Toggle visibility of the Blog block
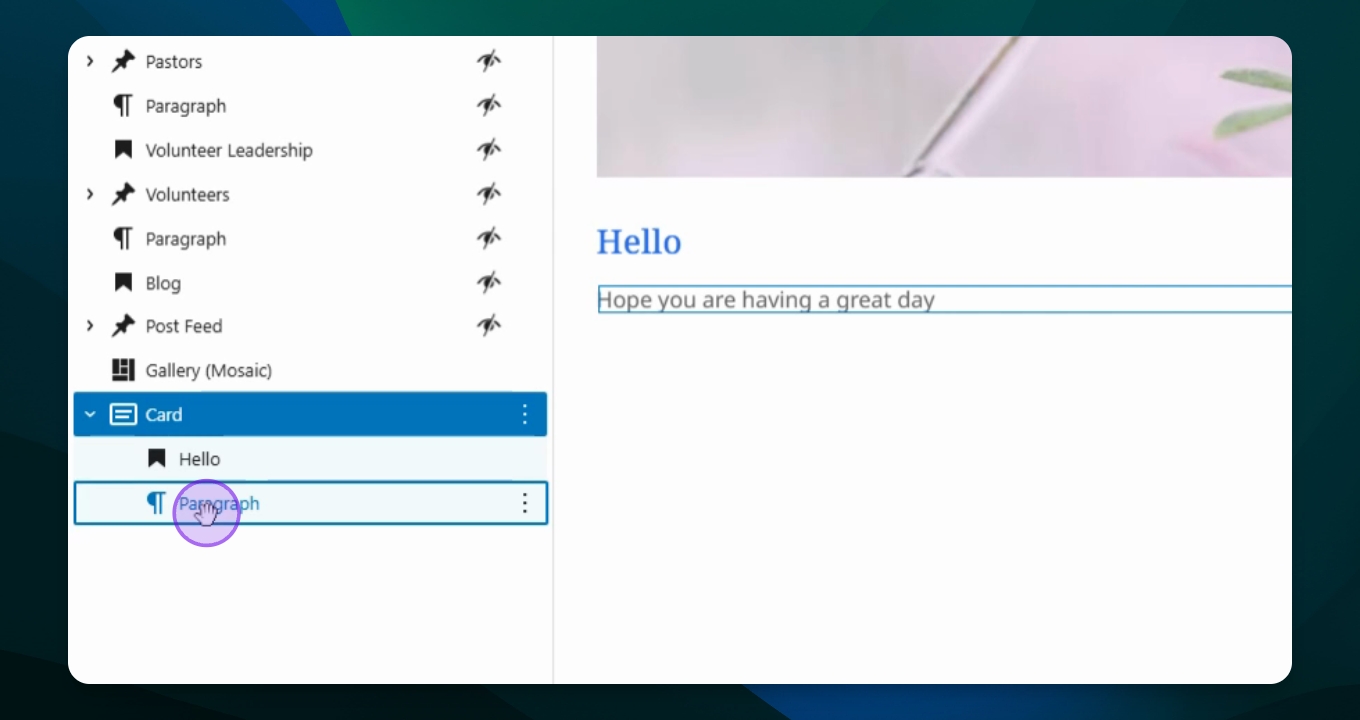 pyautogui.click(x=488, y=283)
